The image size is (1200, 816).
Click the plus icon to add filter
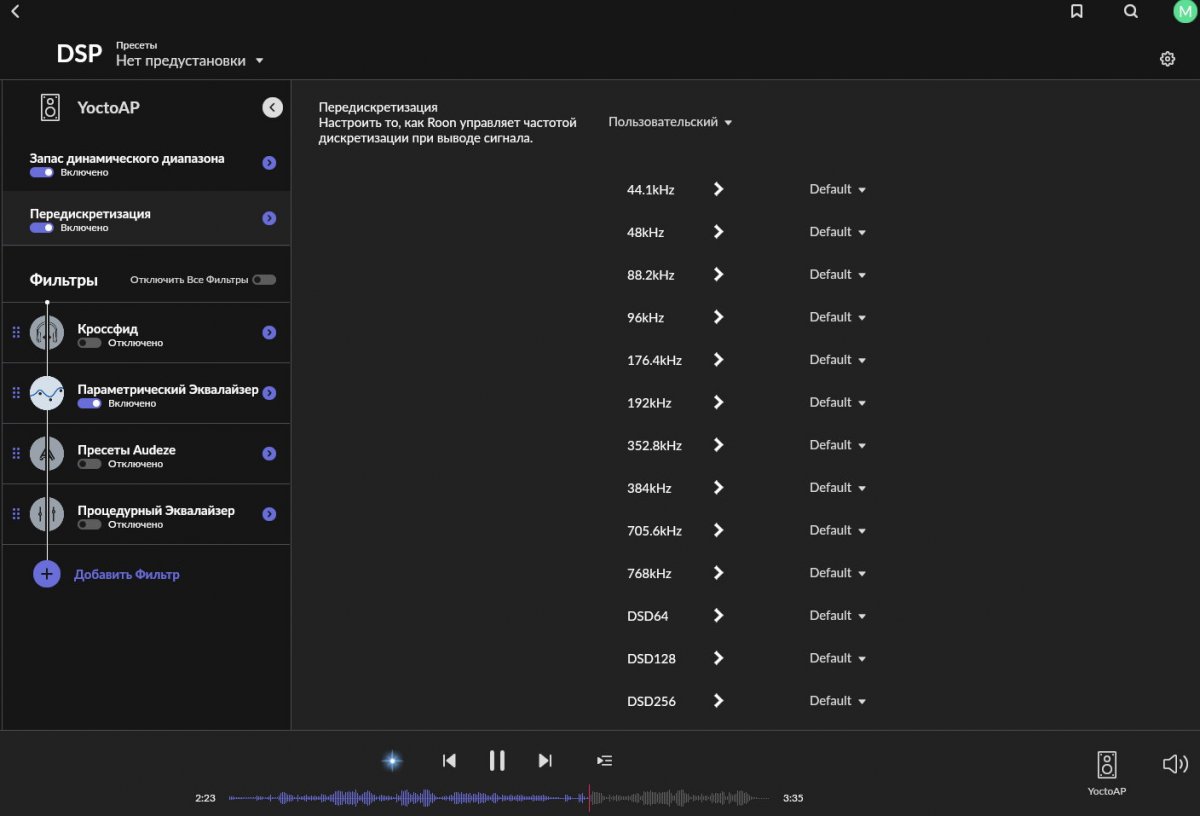click(x=47, y=574)
